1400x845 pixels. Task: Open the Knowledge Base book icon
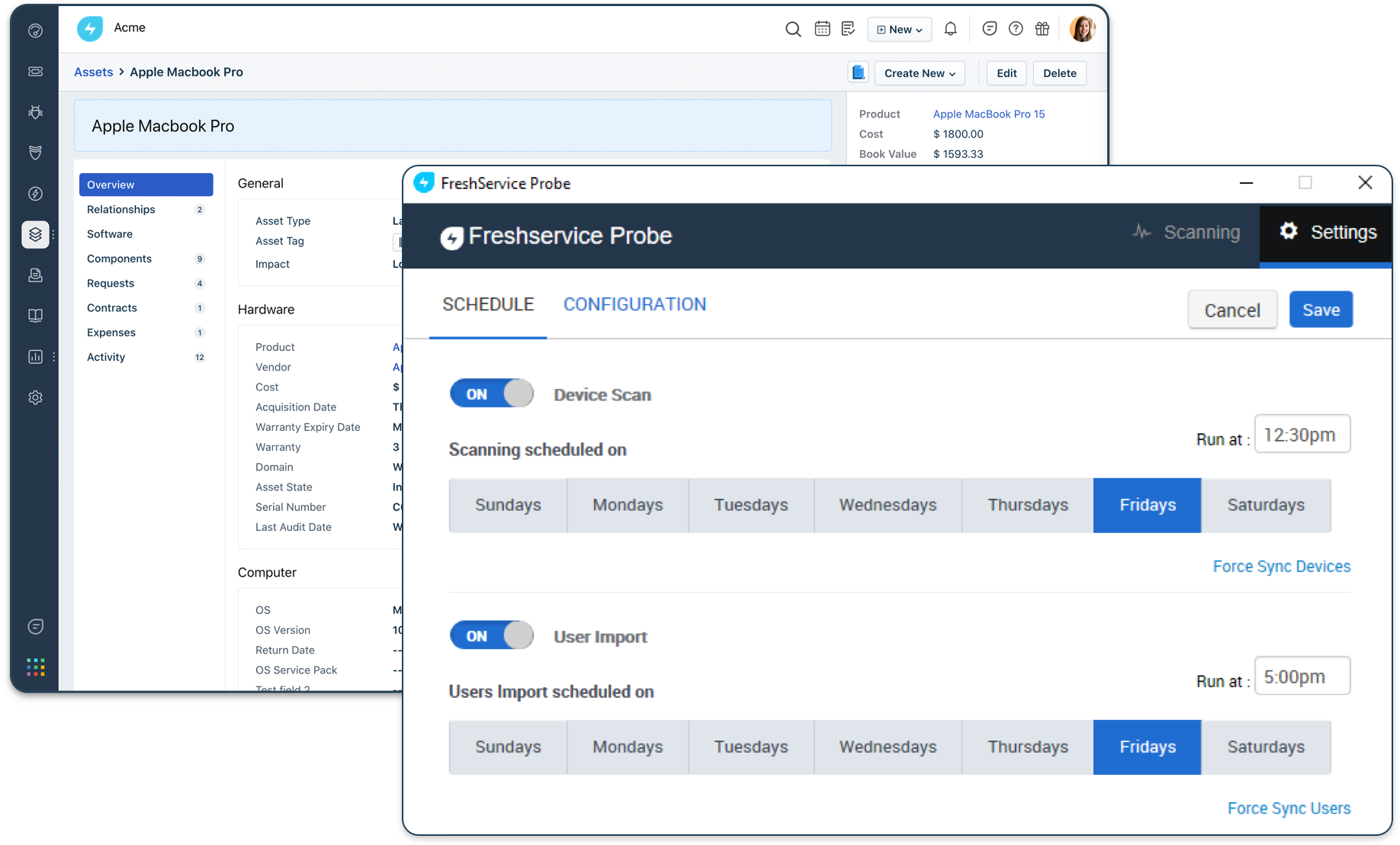click(x=35, y=316)
